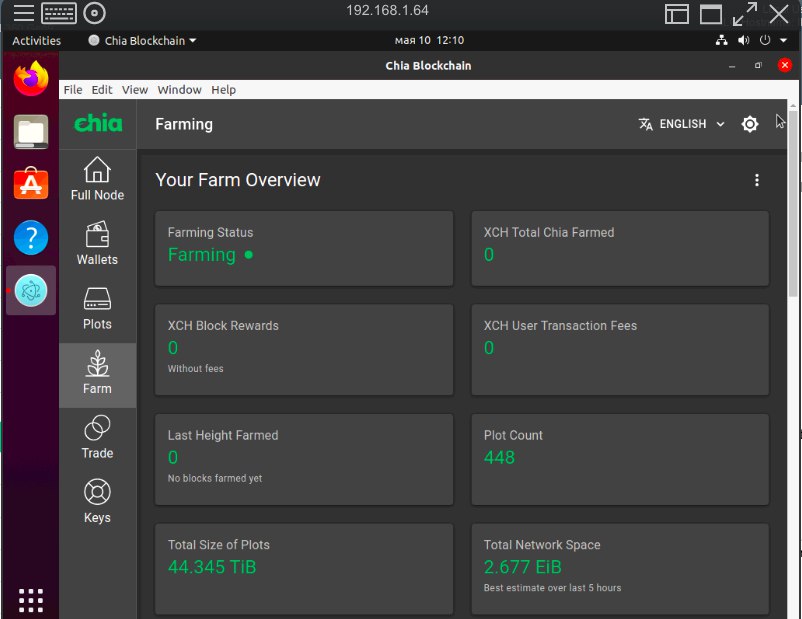Image resolution: width=802 pixels, height=619 pixels.
Task: Click 'No blocks farmed yet' text
Action: pos(215,478)
